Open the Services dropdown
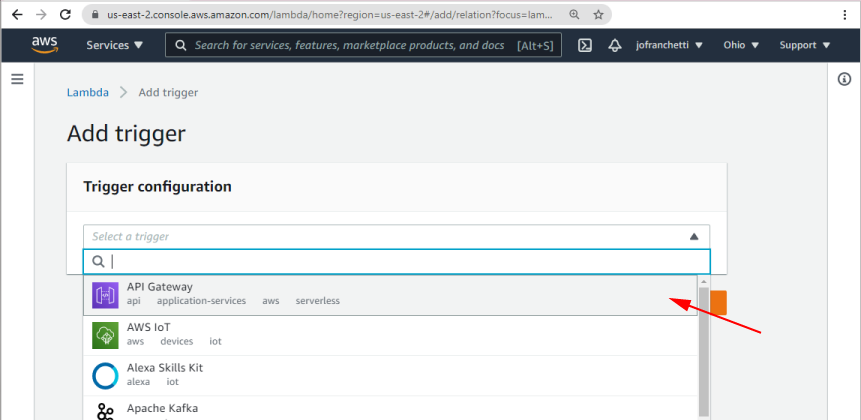861x420 pixels. click(x=114, y=45)
